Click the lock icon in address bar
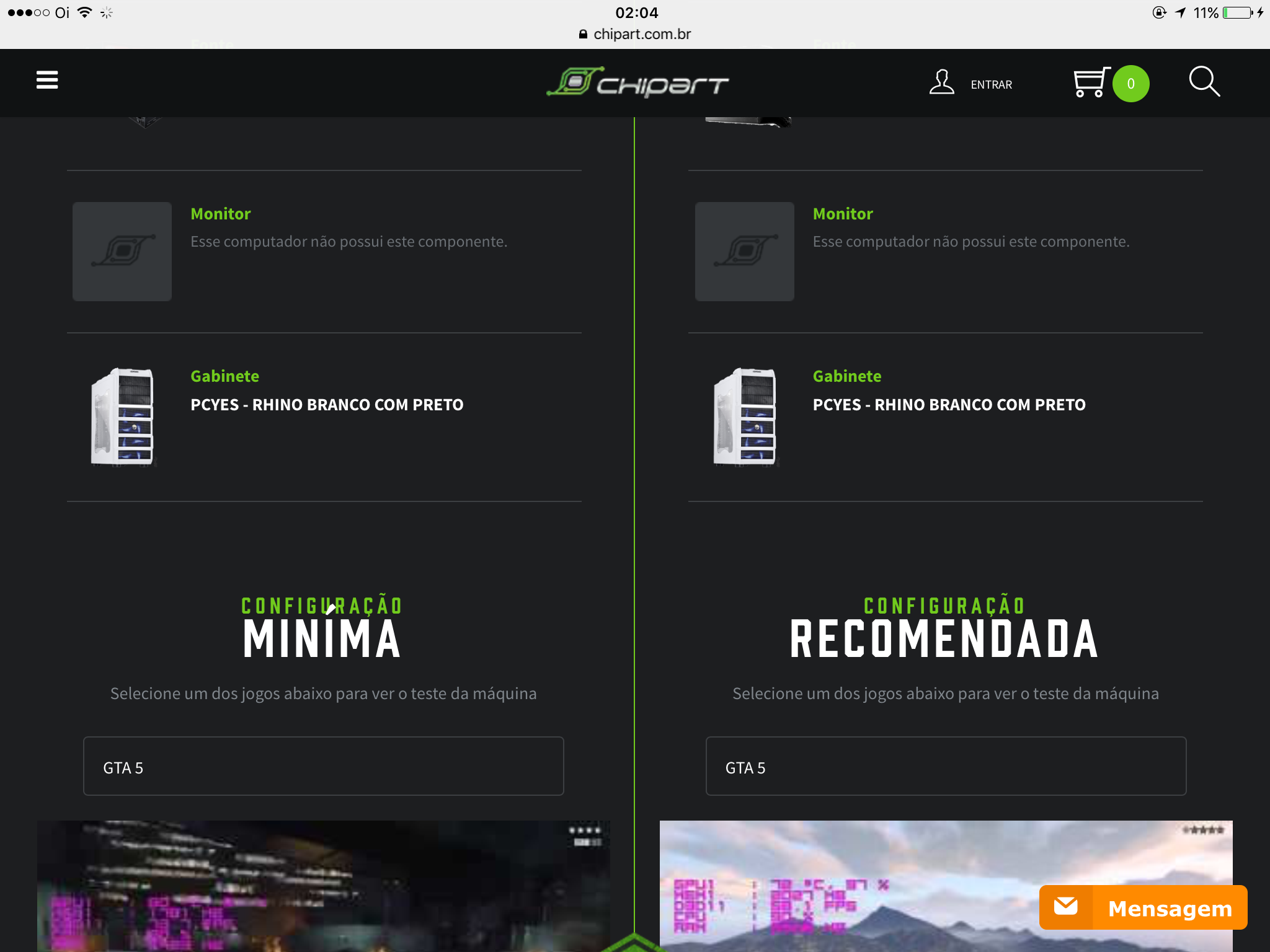1270x952 pixels. click(x=583, y=34)
